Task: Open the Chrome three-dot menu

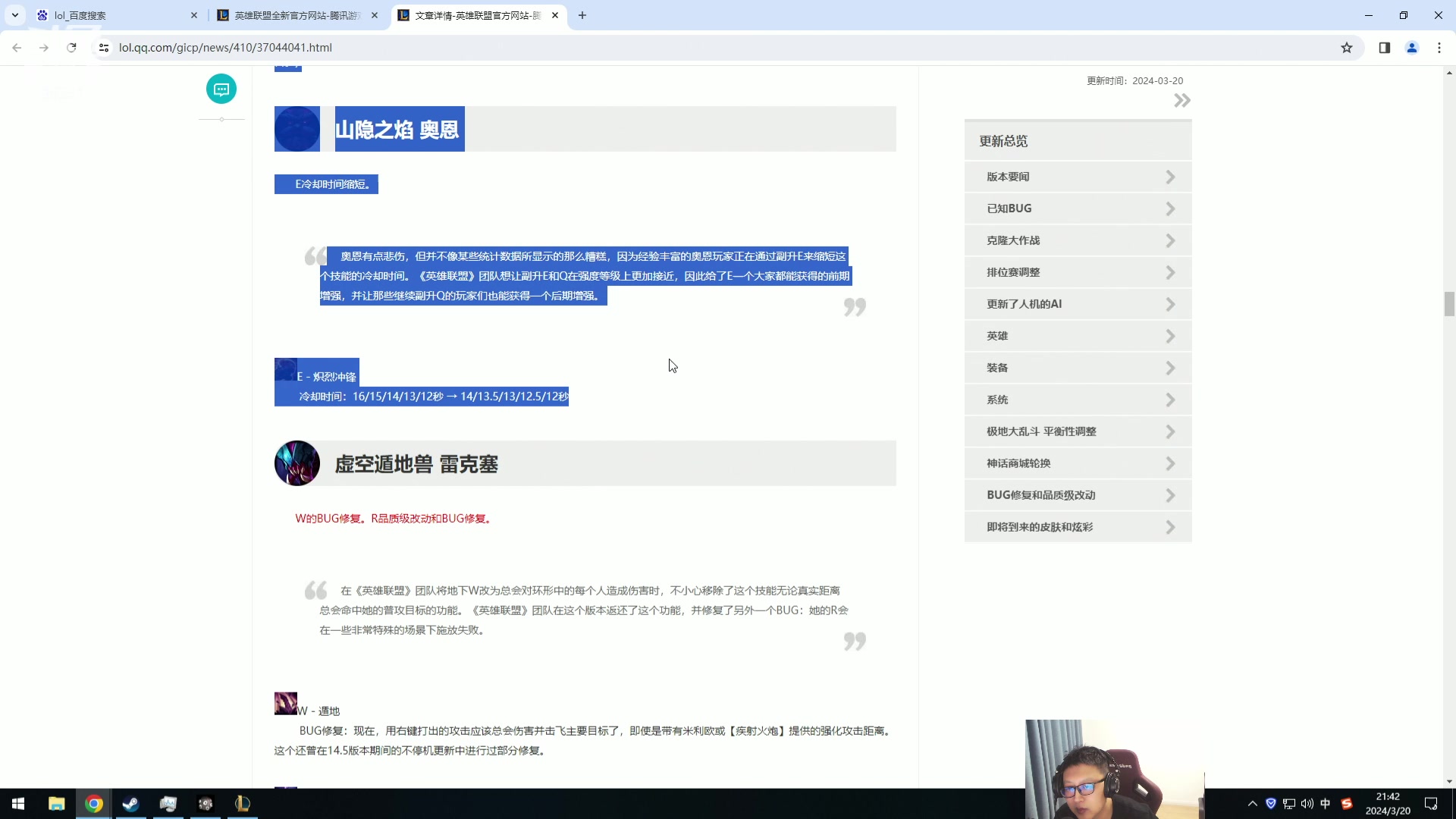Action: [x=1439, y=47]
